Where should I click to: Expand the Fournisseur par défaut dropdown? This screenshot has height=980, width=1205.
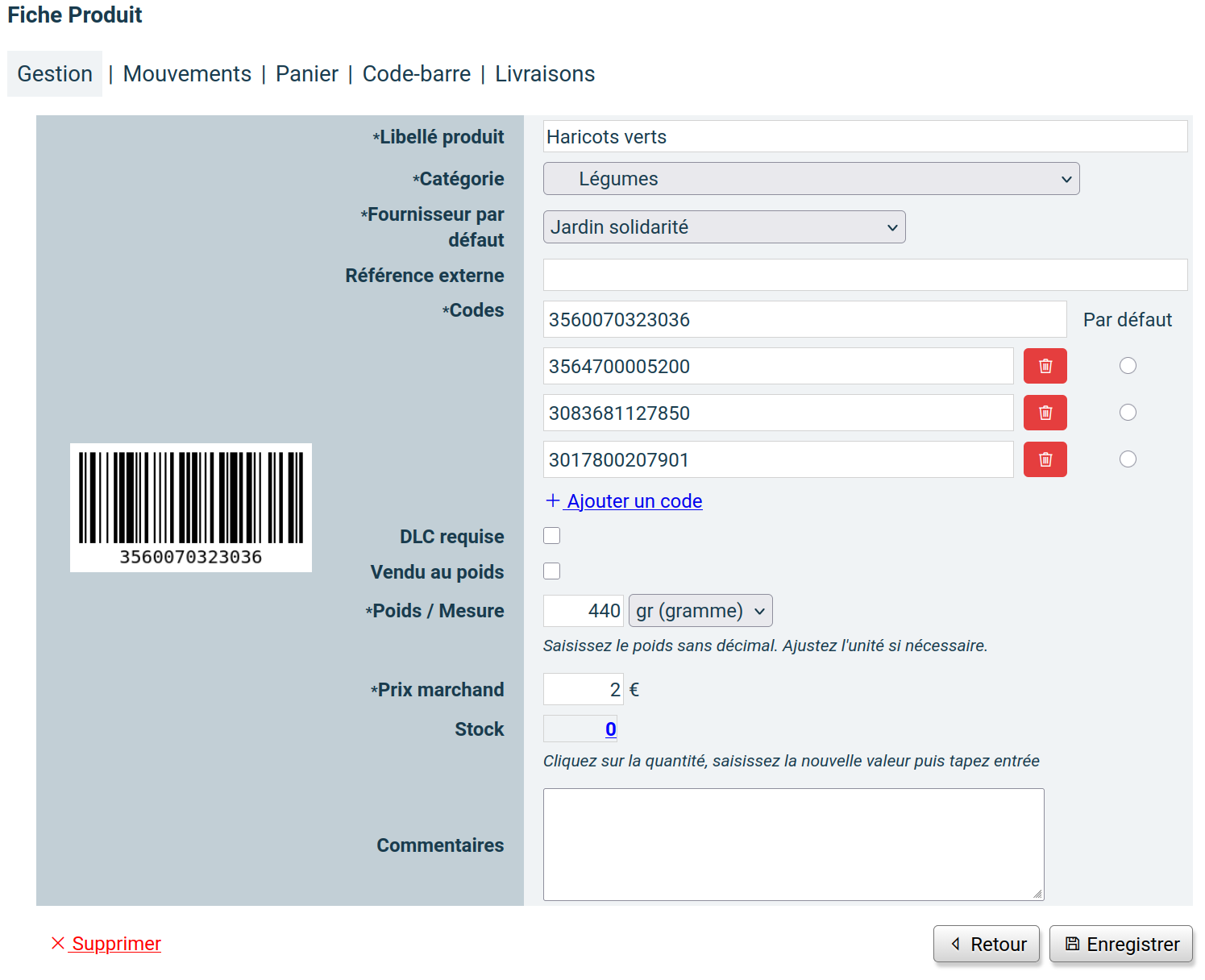click(x=724, y=227)
